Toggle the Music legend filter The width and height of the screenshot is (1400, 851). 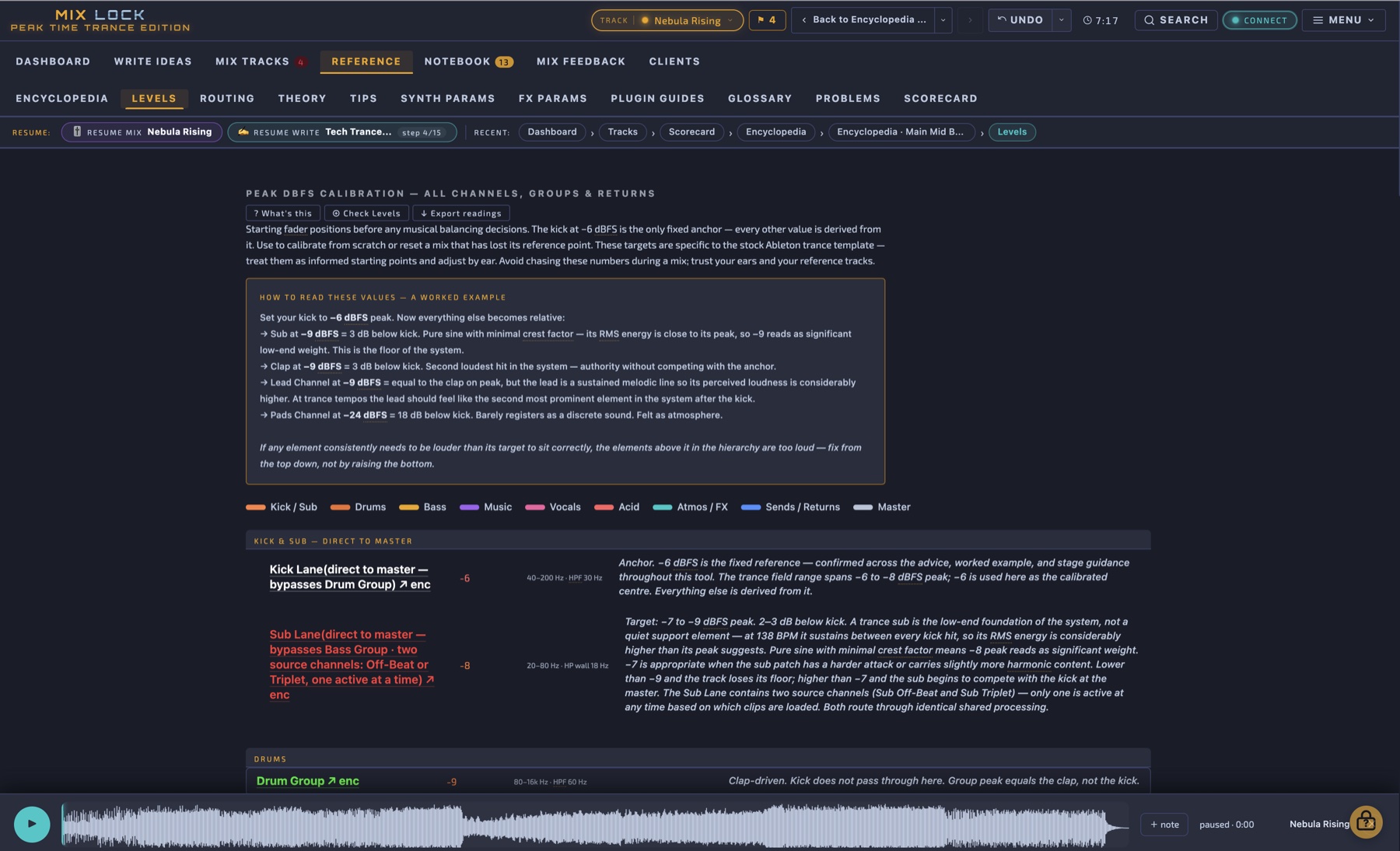(485, 507)
